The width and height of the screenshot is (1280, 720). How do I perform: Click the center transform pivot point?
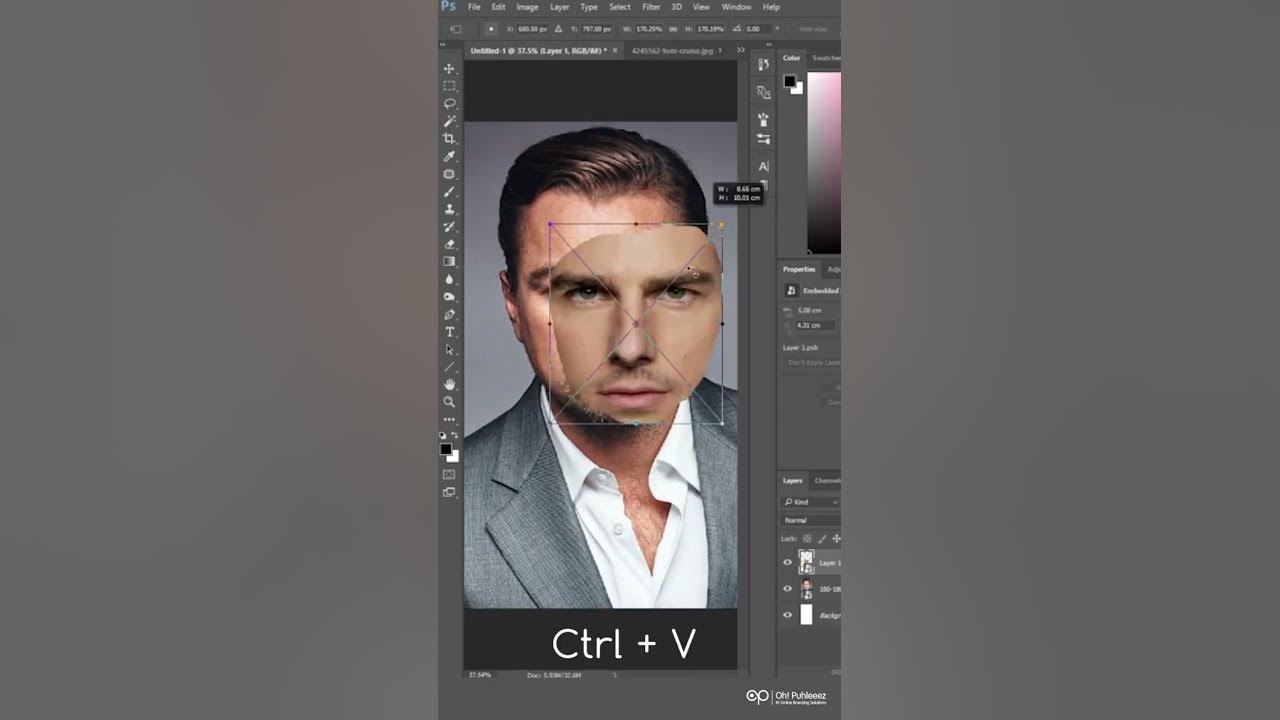pyautogui.click(x=636, y=324)
